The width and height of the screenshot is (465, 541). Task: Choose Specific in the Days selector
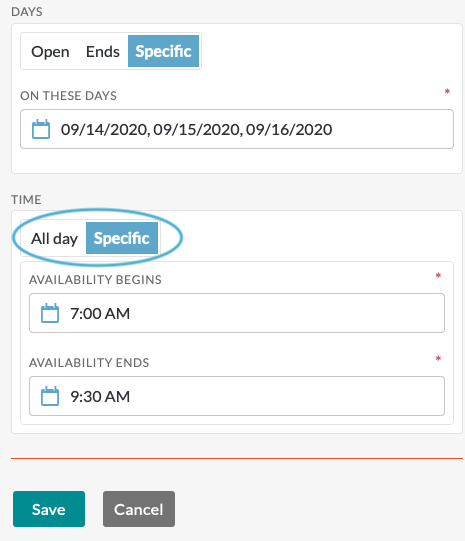coord(164,51)
